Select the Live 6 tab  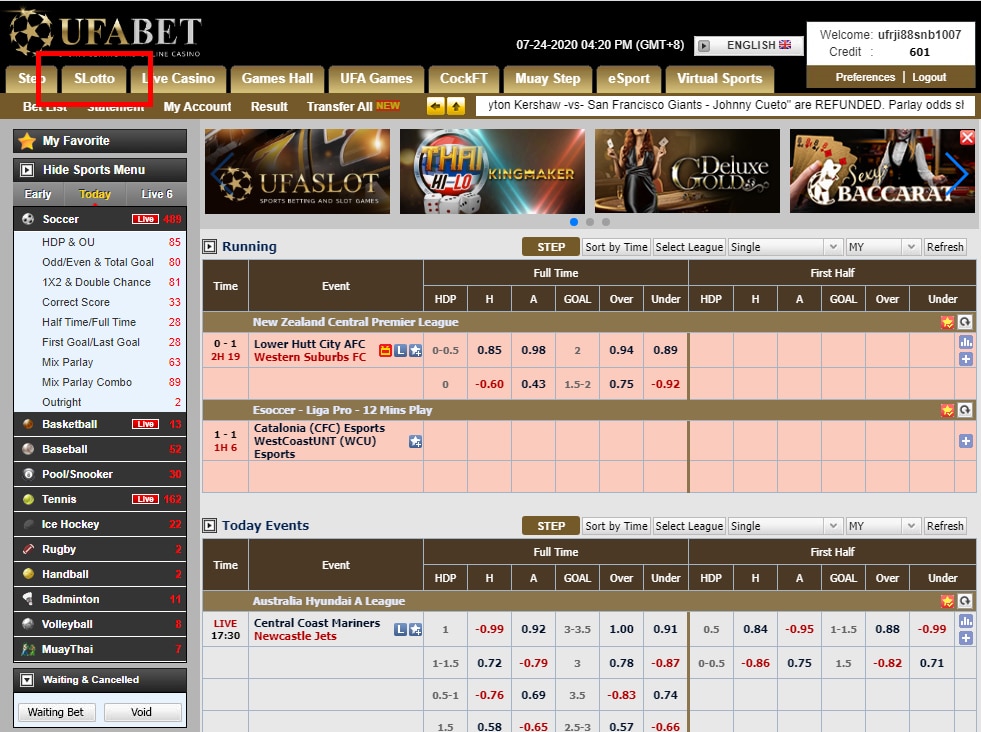[156, 194]
